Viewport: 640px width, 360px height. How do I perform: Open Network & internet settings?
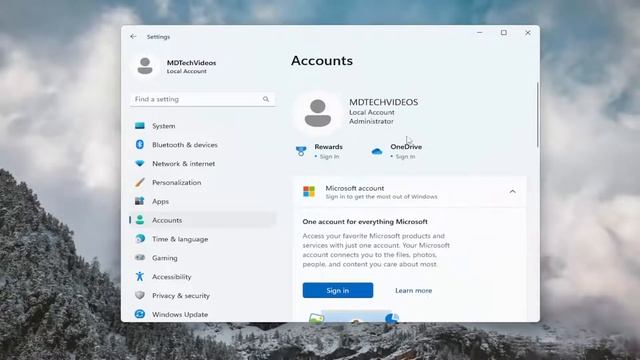(202, 163)
